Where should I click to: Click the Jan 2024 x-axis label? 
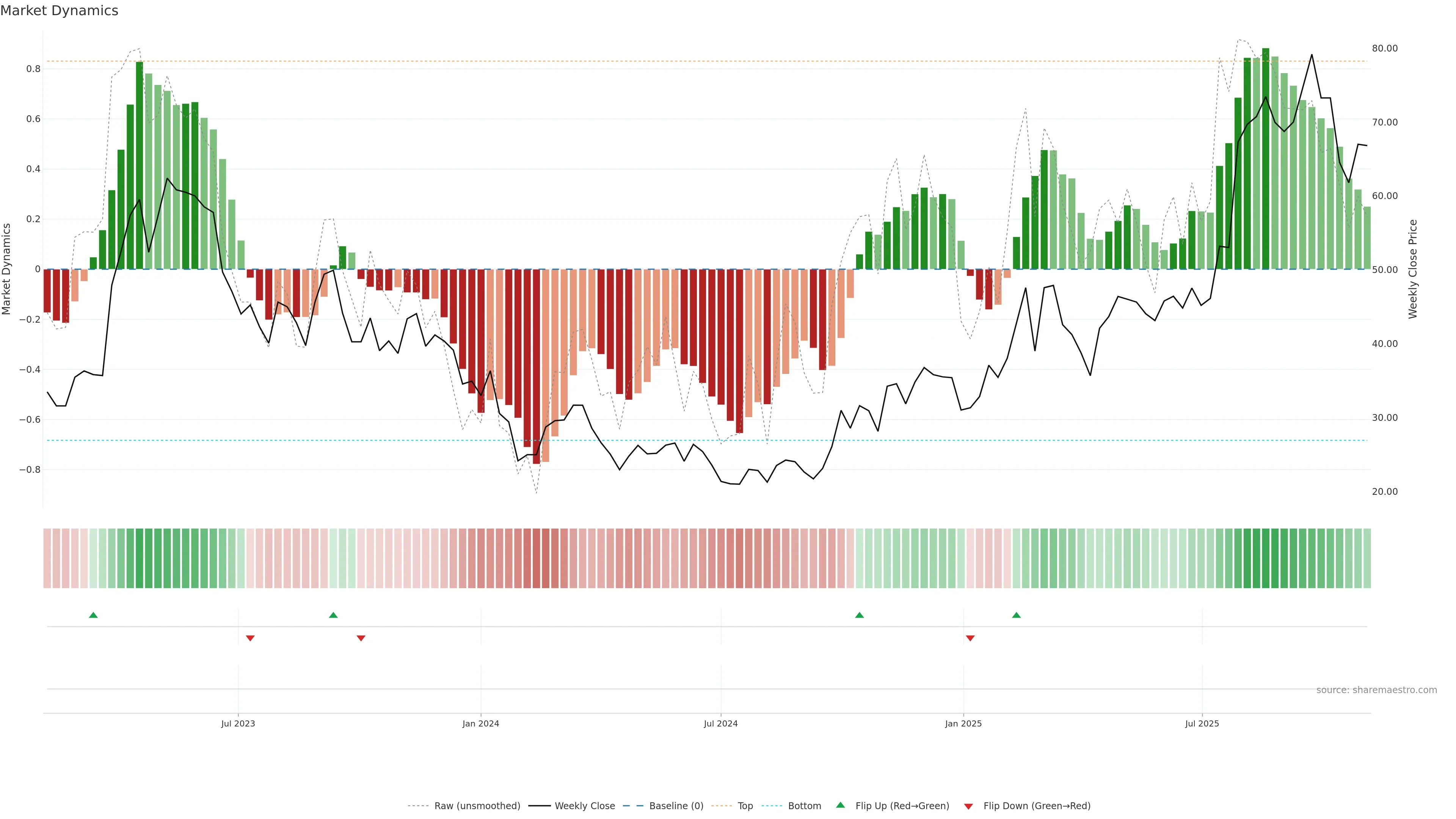[480, 723]
